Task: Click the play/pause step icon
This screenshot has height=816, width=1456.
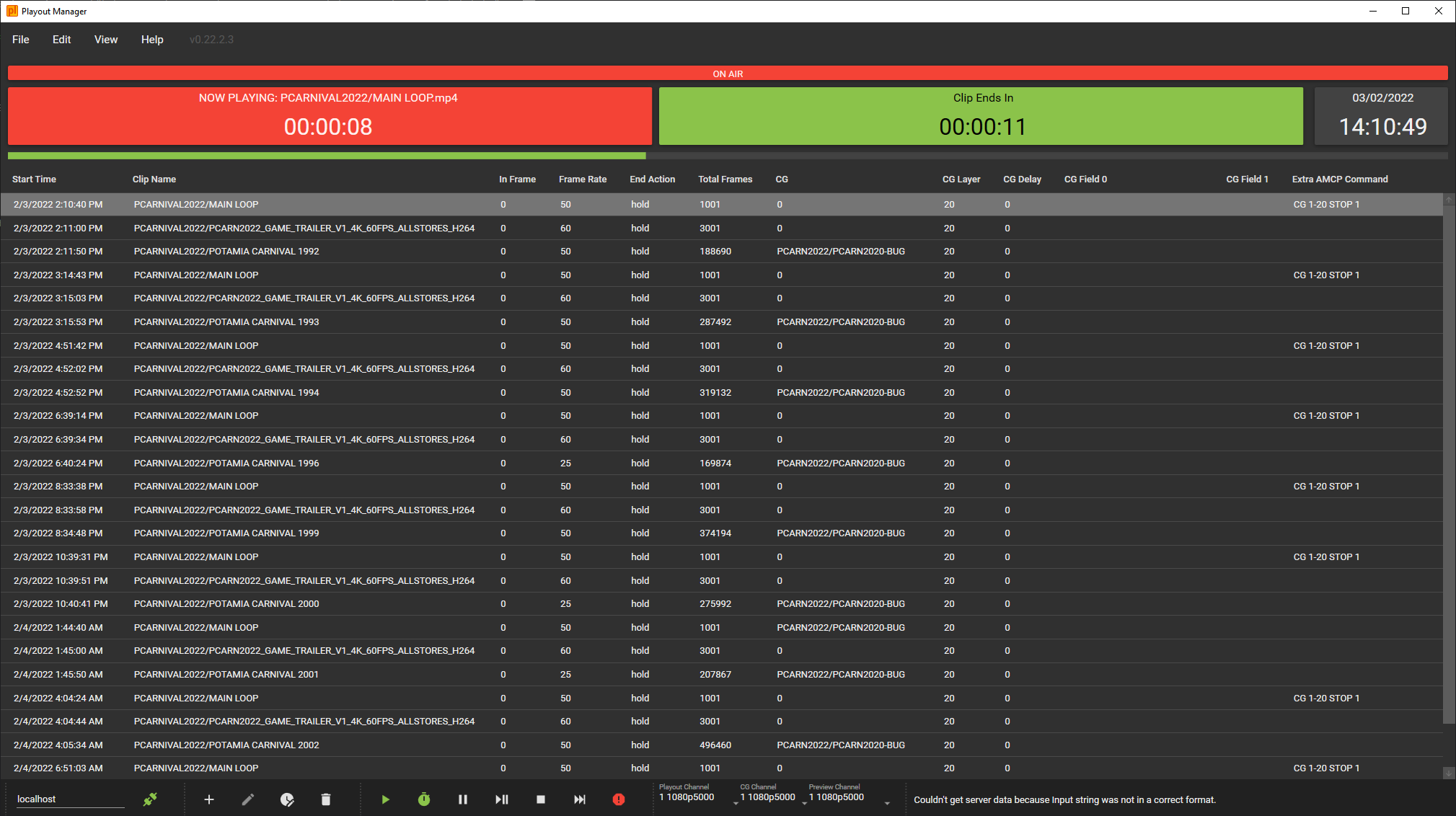Action: pyautogui.click(x=502, y=799)
